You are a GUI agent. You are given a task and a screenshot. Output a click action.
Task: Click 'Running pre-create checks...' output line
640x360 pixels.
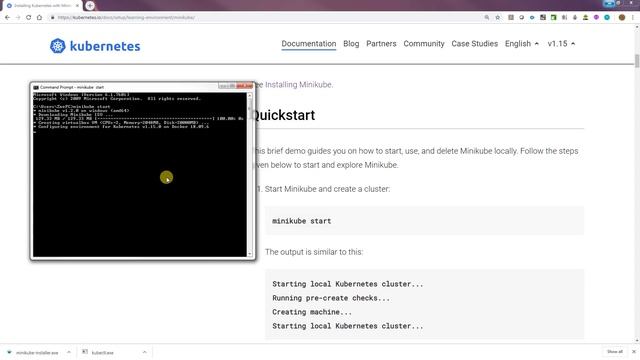331,298
